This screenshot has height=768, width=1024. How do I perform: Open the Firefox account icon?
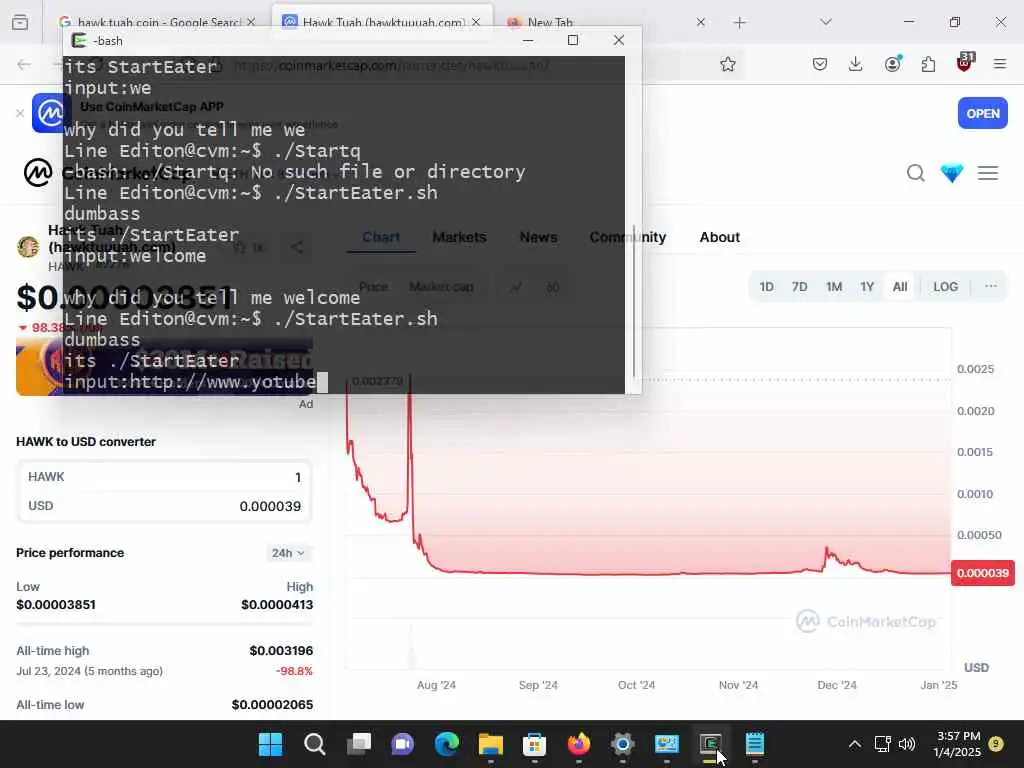pos(893,63)
